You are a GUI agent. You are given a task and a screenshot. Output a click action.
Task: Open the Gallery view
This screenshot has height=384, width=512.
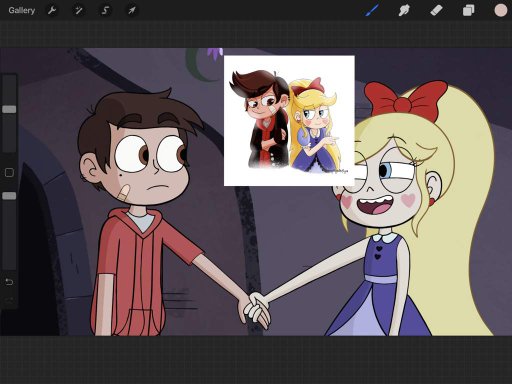coord(22,10)
